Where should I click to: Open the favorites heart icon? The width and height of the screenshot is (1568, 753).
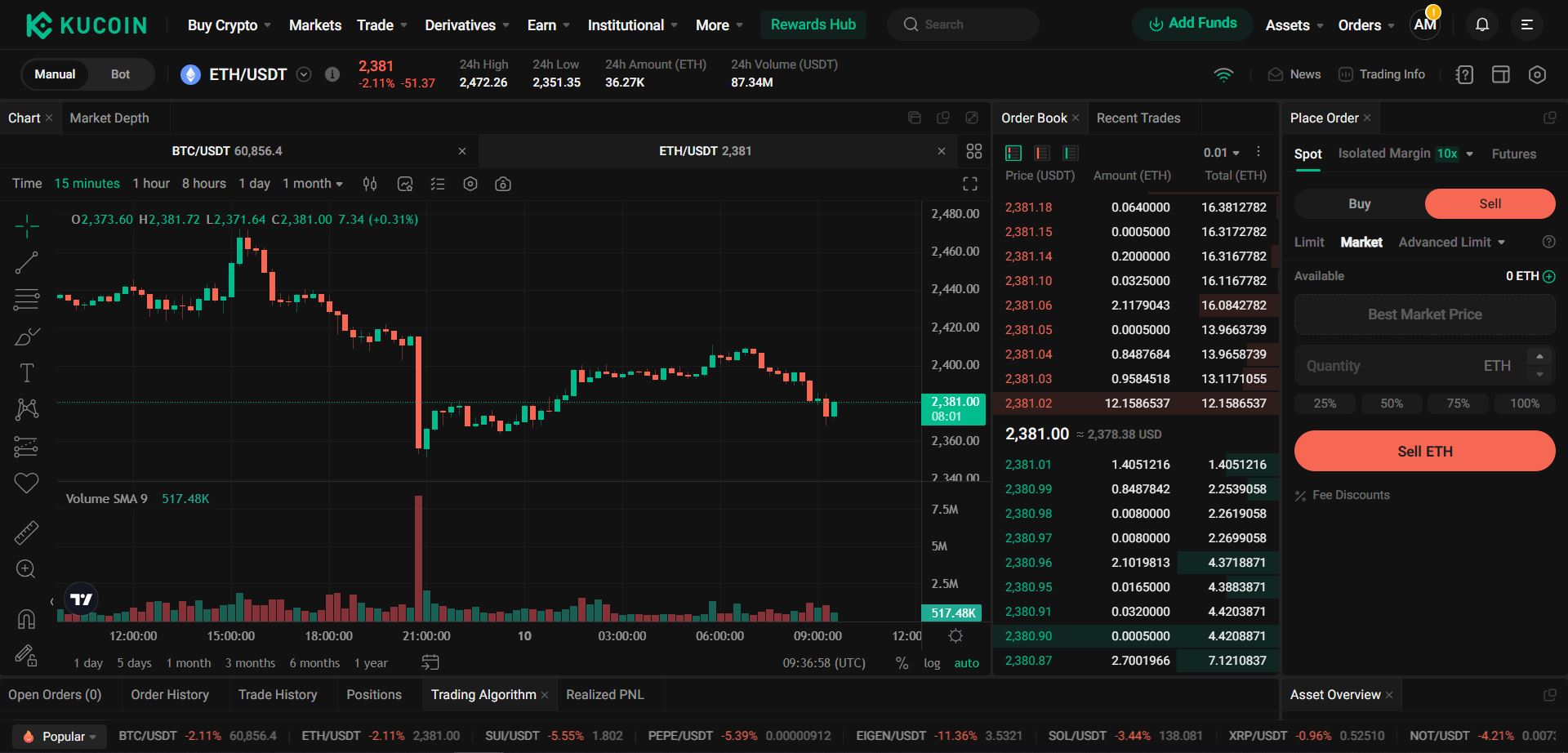[26, 483]
